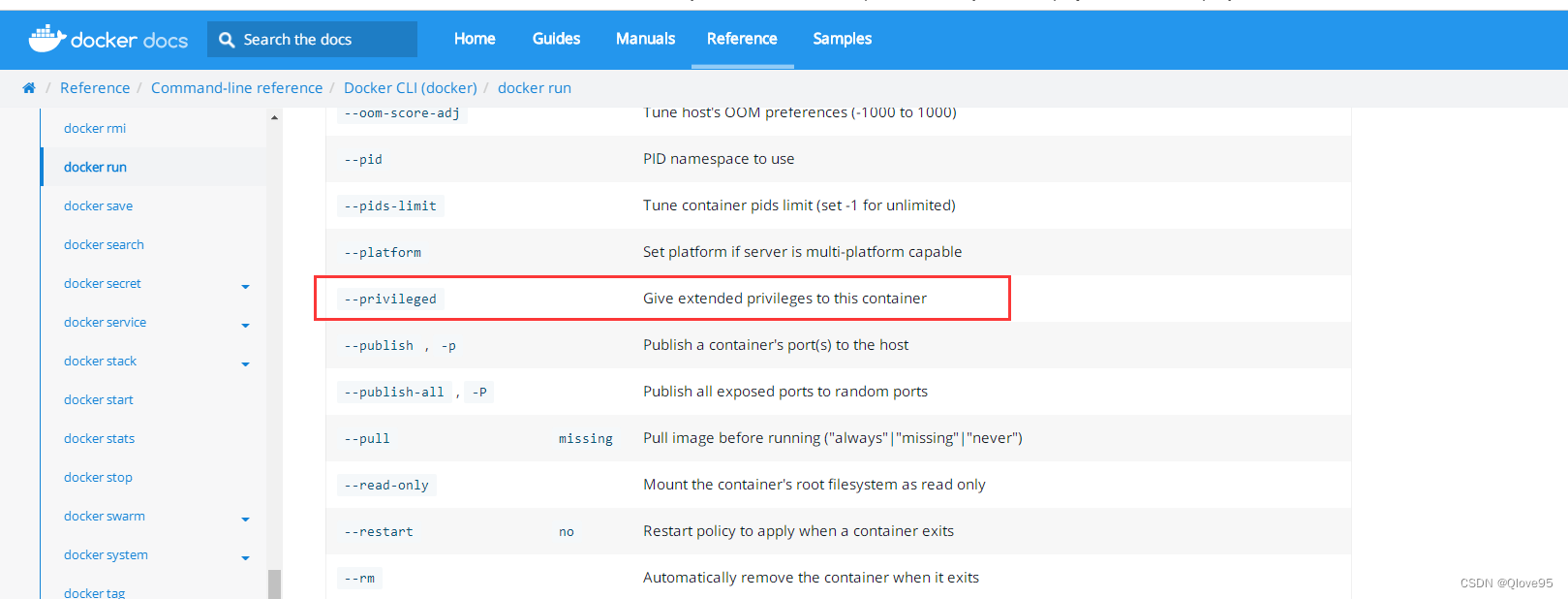This screenshot has height=599, width=1568.
Task: Open the Reference tab
Action: (742, 39)
